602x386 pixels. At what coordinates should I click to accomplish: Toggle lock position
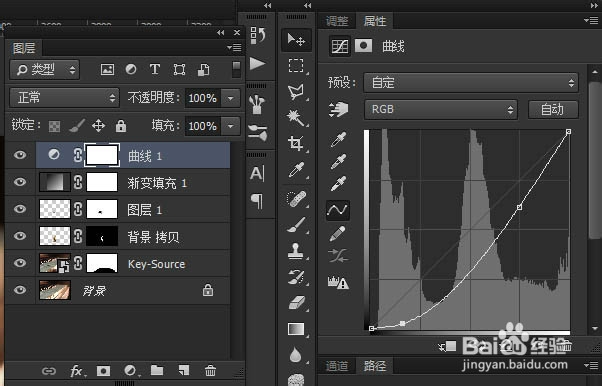coord(99,126)
